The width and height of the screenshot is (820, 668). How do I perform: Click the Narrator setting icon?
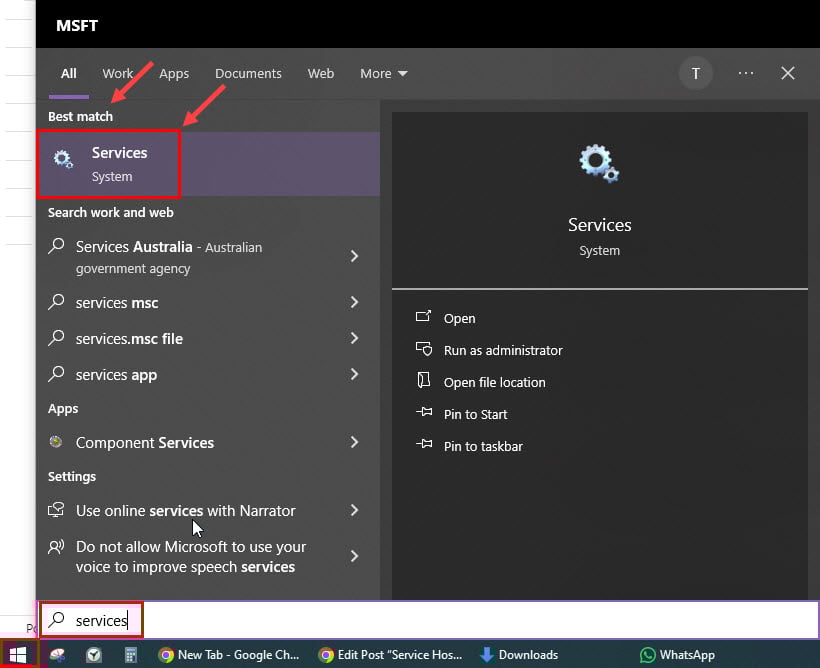click(56, 510)
